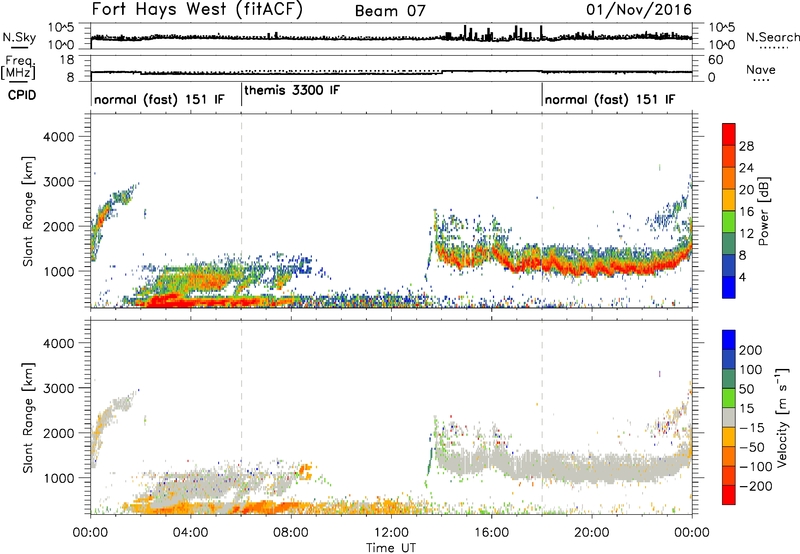Click the blue bottom of power color bar
Image resolution: width=800 pixels, height=554 pixels.
(729, 287)
